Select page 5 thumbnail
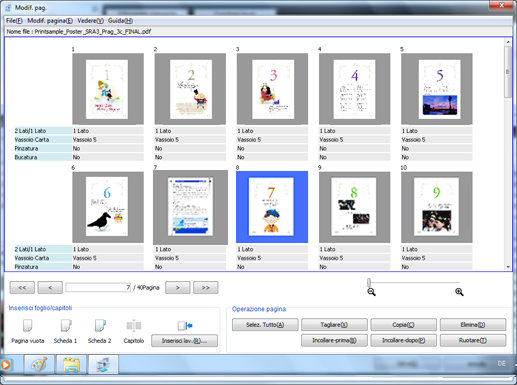The image size is (517, 385). click(x=437, y=89)
